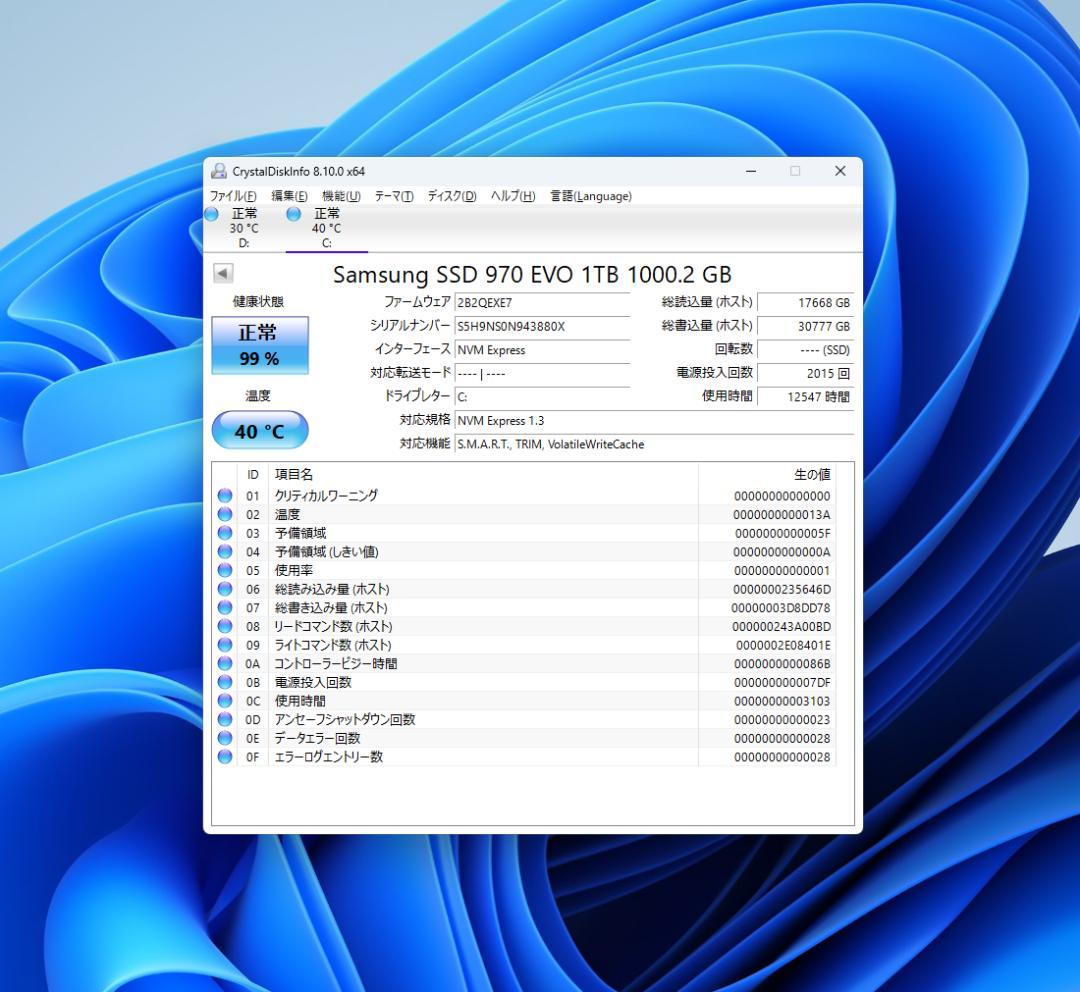The image size is (1080, 992).
Task: Click the drive letter field C:
Action: coord(542,397)
